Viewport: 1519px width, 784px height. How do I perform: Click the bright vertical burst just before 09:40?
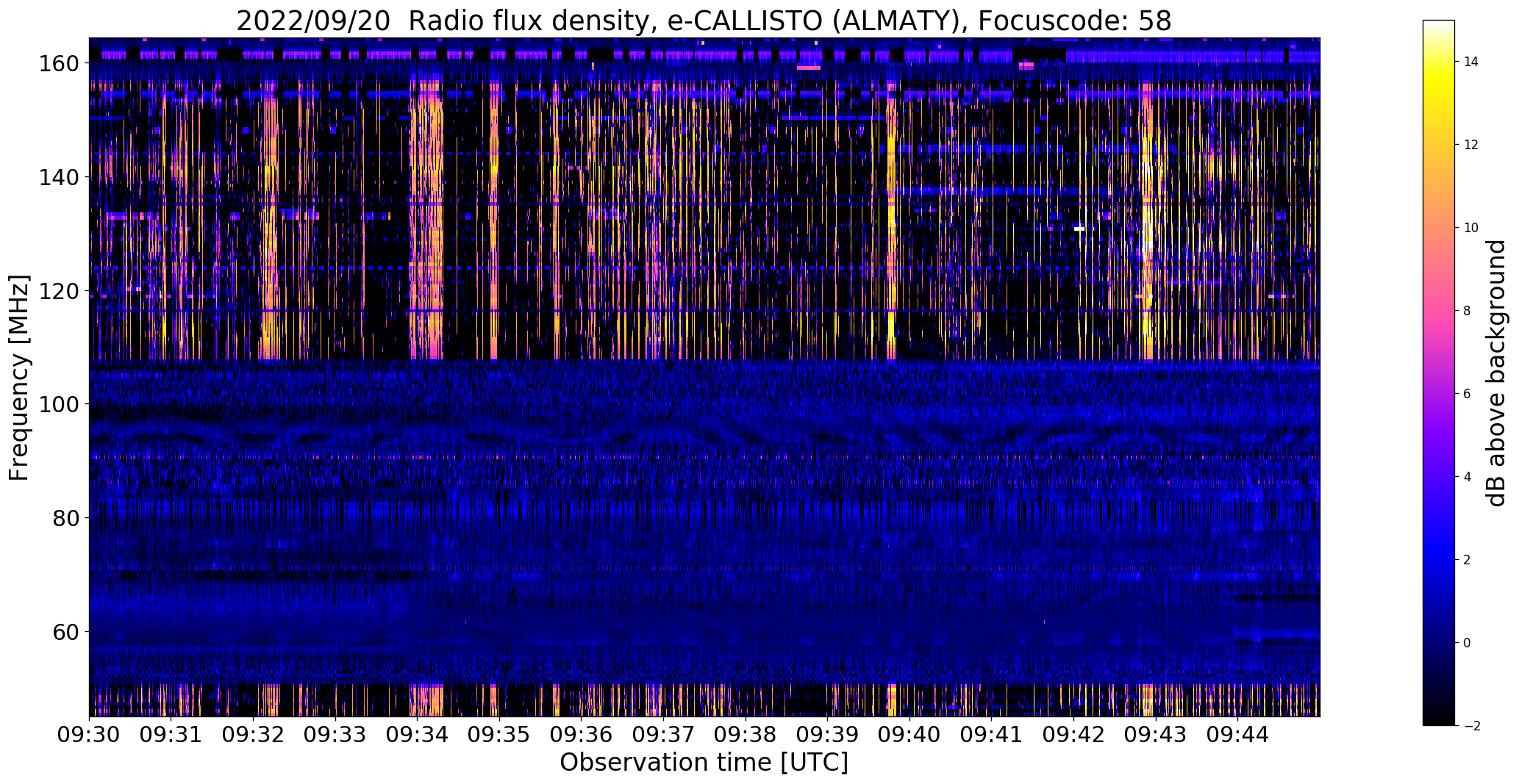click(891, 220)
